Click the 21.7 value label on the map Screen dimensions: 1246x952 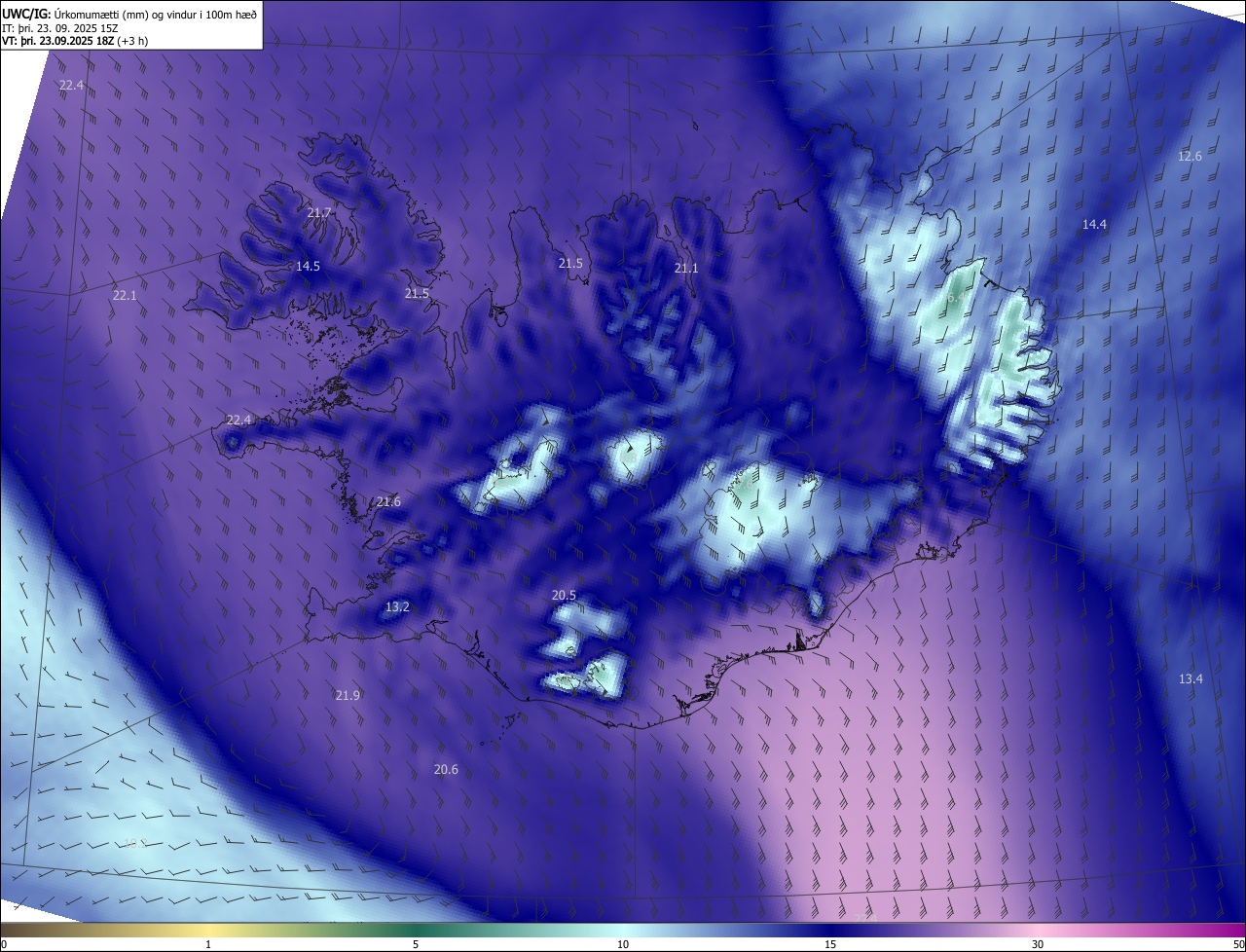click(319, 212)
